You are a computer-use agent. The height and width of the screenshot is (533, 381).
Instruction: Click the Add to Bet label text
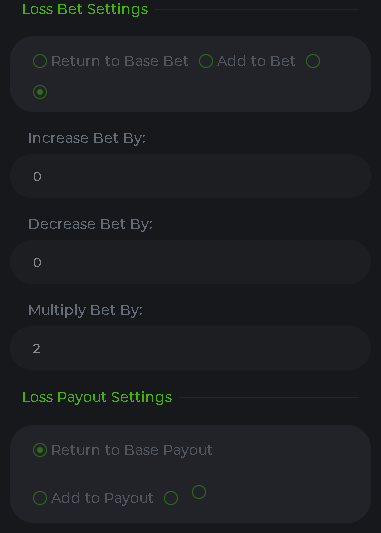point(256,61)
